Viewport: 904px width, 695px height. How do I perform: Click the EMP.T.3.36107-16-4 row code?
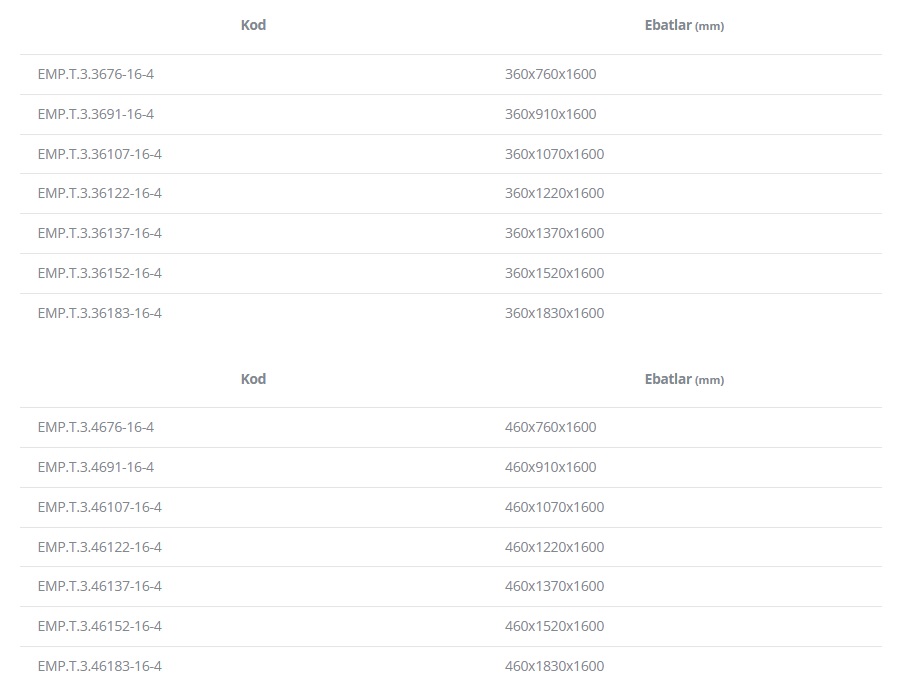(x=99, y=154)
